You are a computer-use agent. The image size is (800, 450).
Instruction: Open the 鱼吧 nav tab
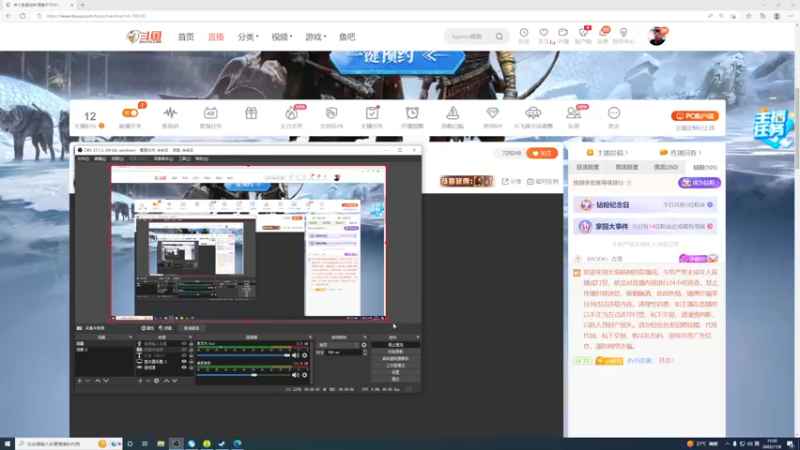point(347,37)
